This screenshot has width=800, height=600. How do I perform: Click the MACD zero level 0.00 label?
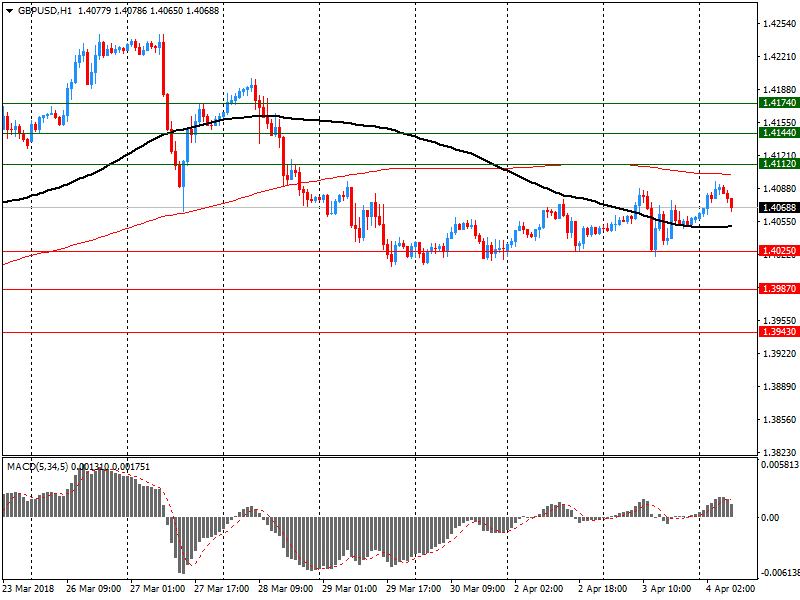[770, 517]
